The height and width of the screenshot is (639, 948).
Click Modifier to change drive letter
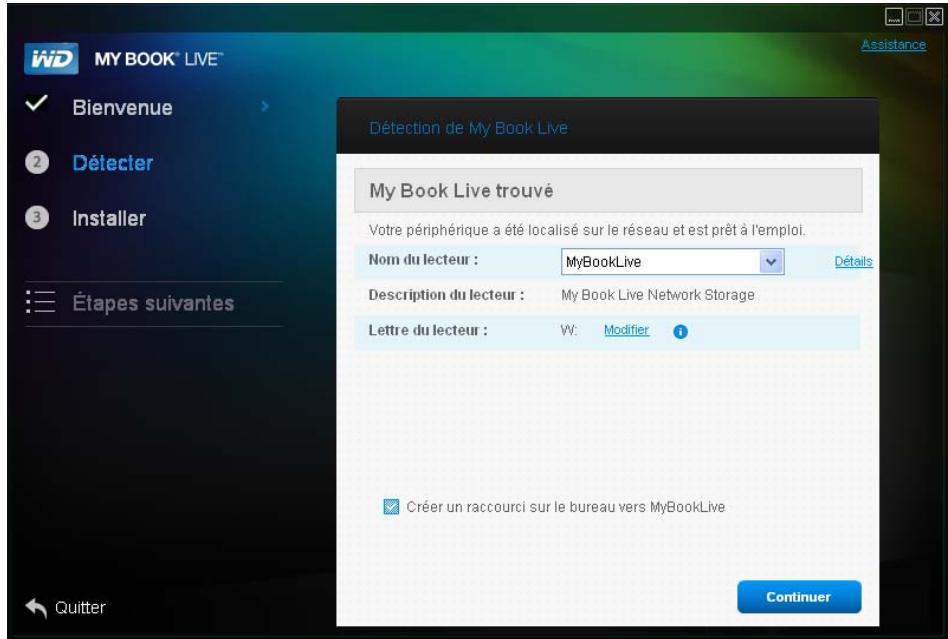[x=626, y=330]
